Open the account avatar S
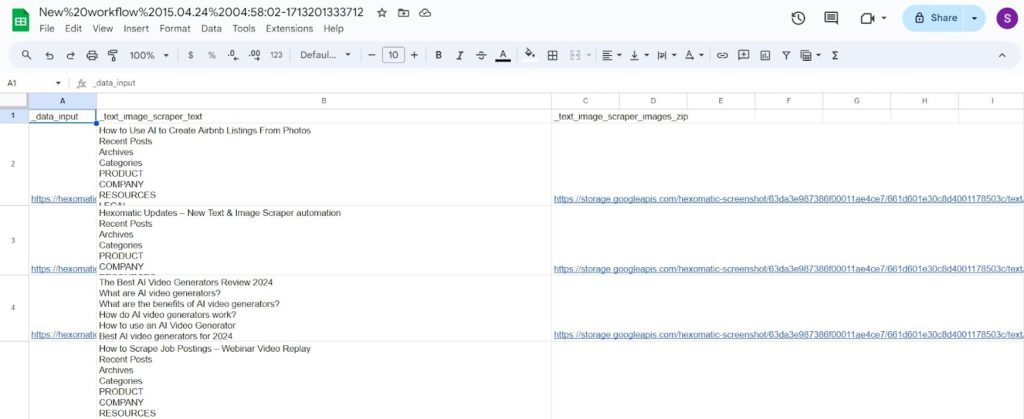The image size is (1024, 419). 1006,18
